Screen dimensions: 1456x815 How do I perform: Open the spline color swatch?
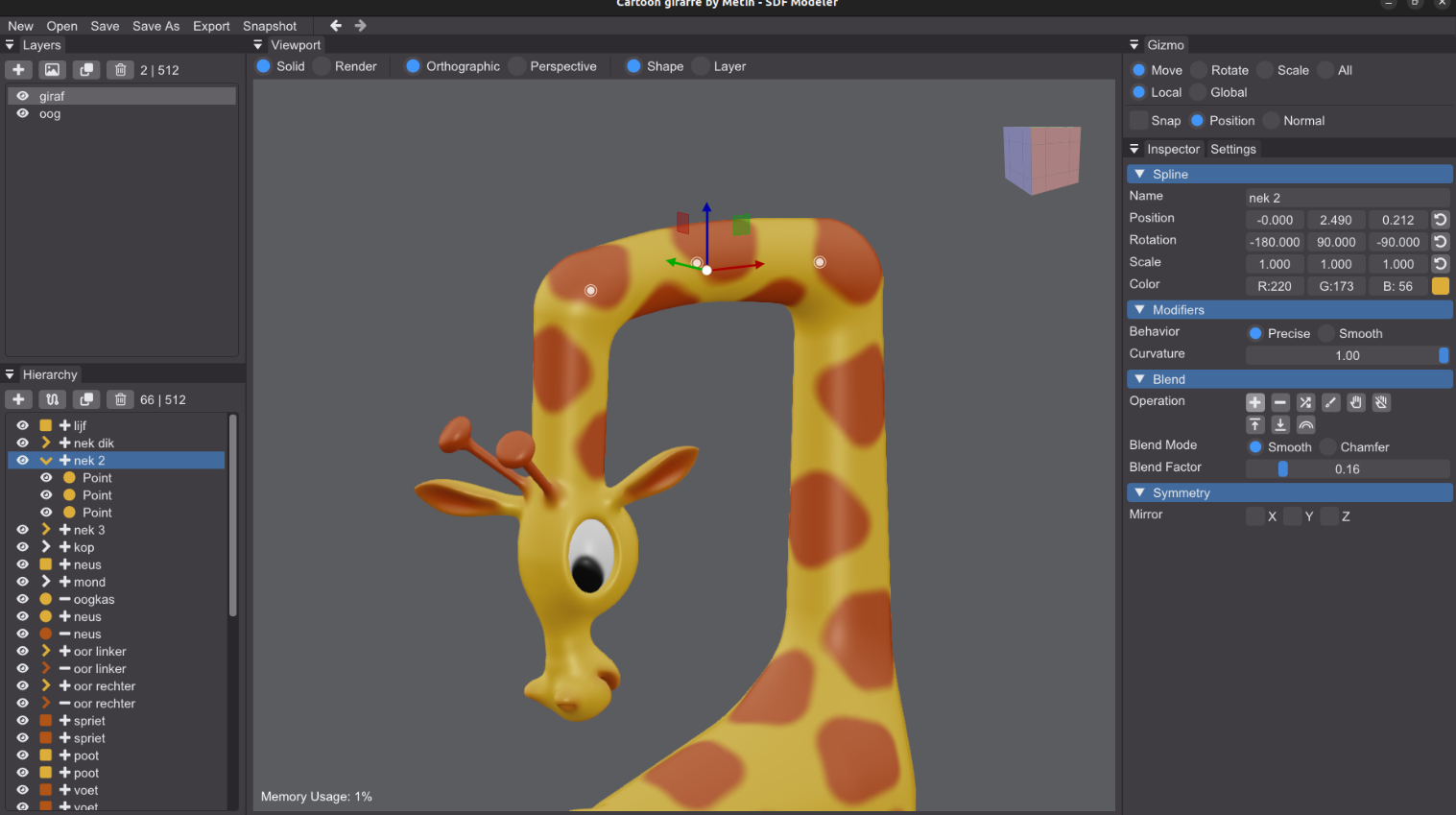[x=1440, y=285]
